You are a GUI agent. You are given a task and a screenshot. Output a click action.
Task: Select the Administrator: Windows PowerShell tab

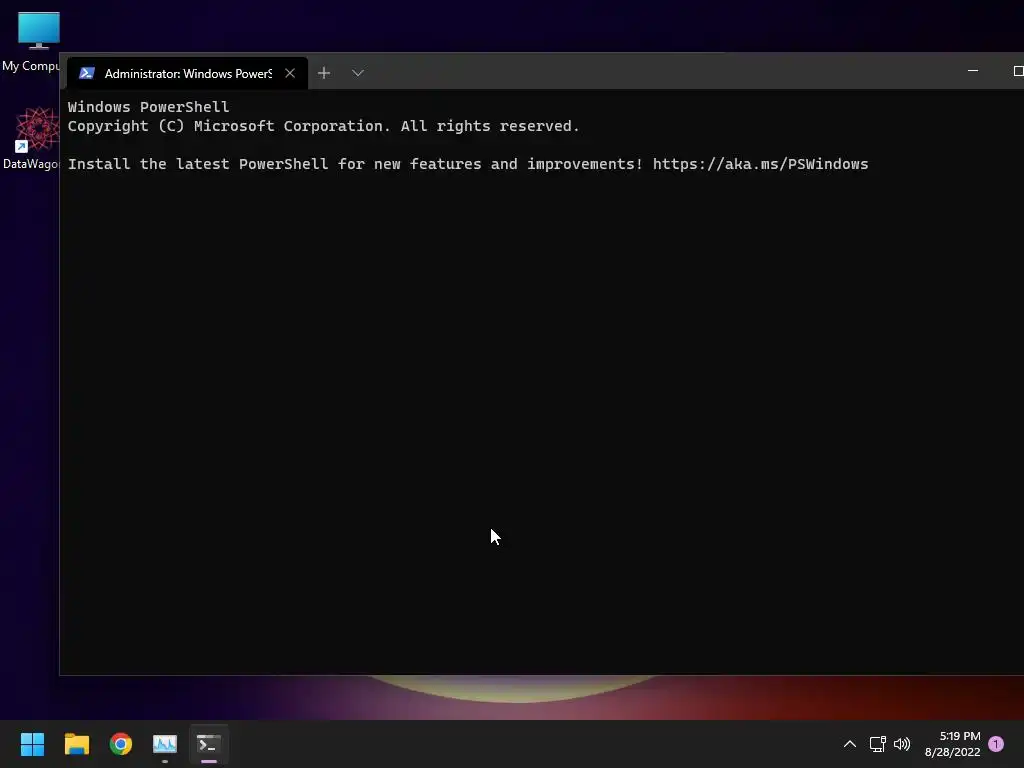[x=187, y=73]
